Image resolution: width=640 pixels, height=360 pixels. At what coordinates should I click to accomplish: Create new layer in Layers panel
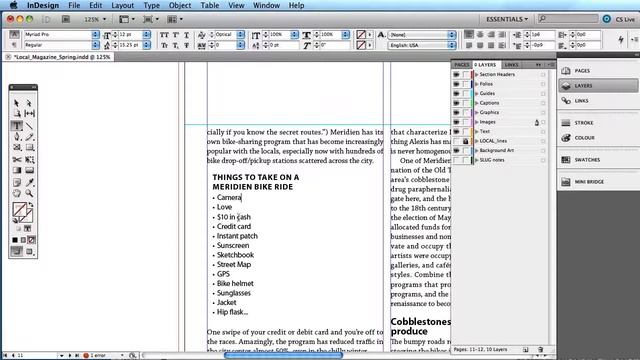tap(526, 350)
